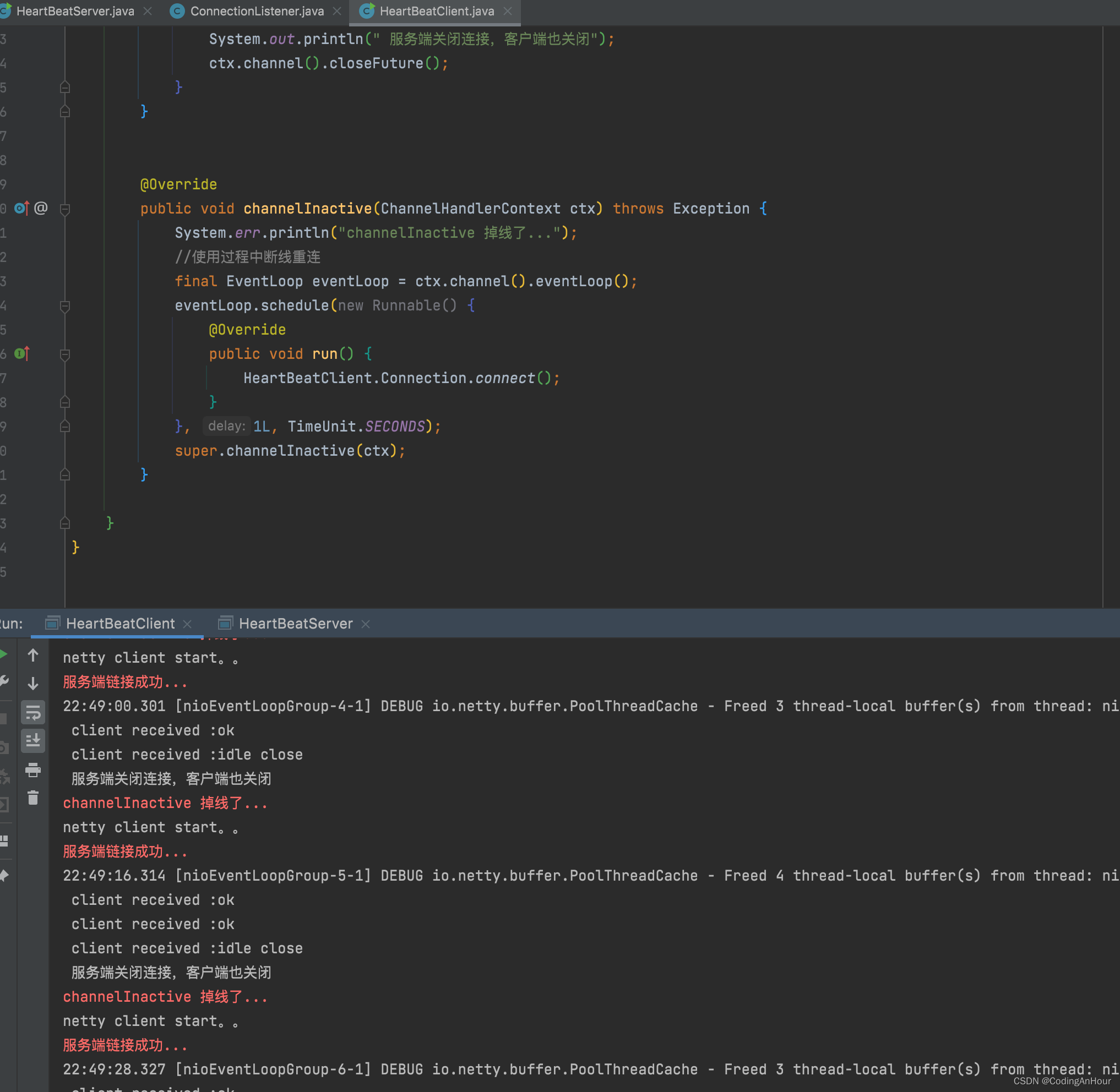Click the print console output icon
The height and width of the screenshot is (1092, 1120).
point(32,769)
